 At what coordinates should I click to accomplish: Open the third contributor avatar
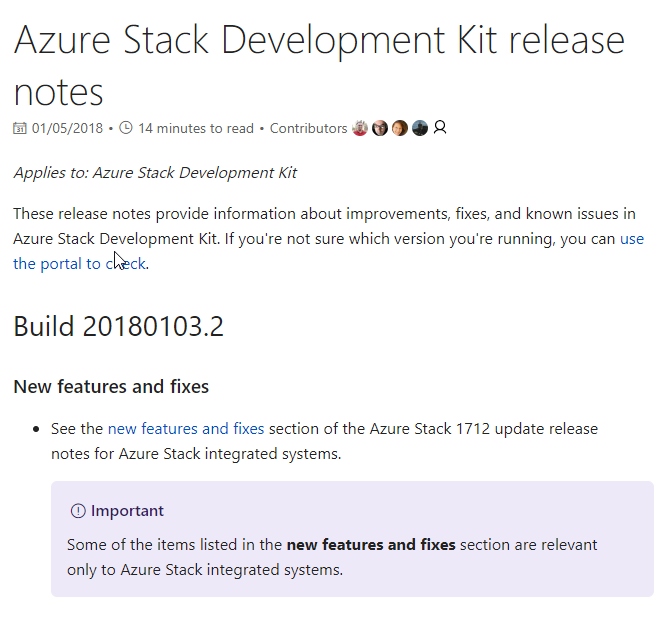coord(400,128)
